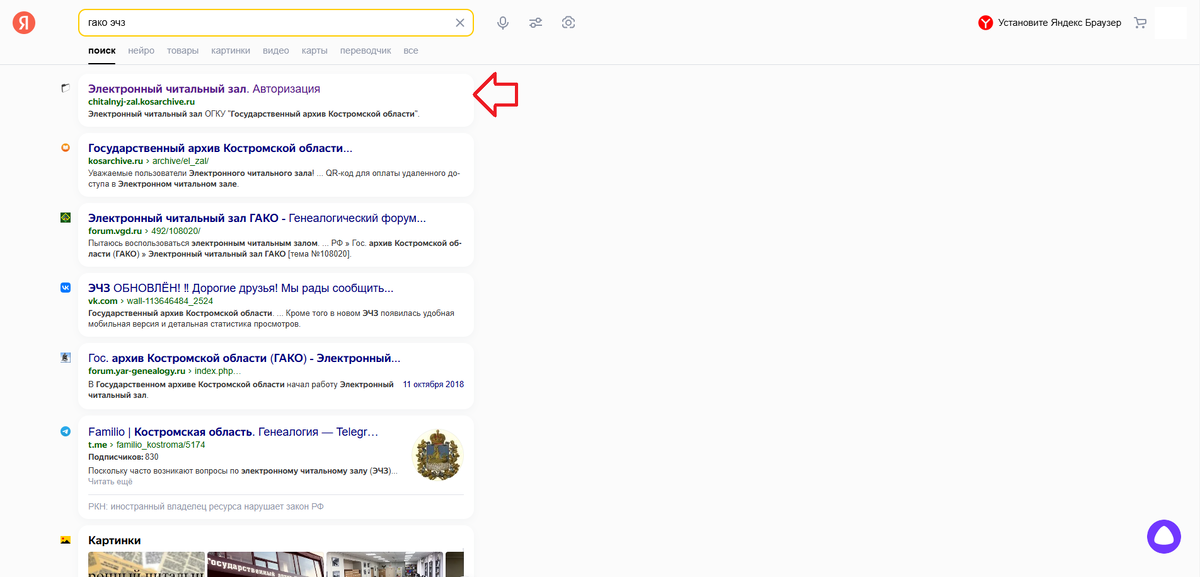Click the Telegram favicon of t.me result
This screenshot has width=1200, height=577.
pos(66,432)
